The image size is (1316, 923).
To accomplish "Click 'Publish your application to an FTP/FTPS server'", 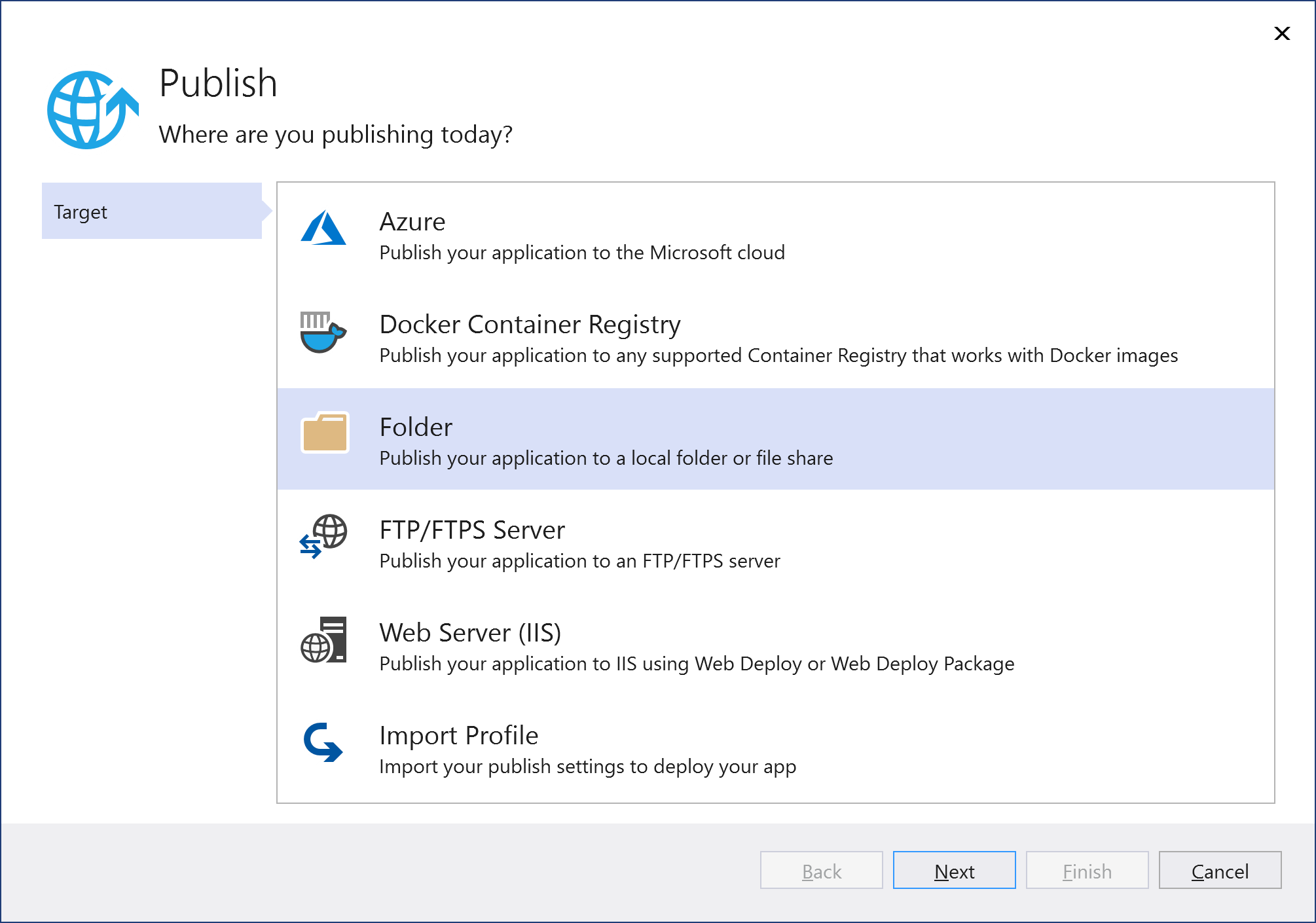I will 580,561.
